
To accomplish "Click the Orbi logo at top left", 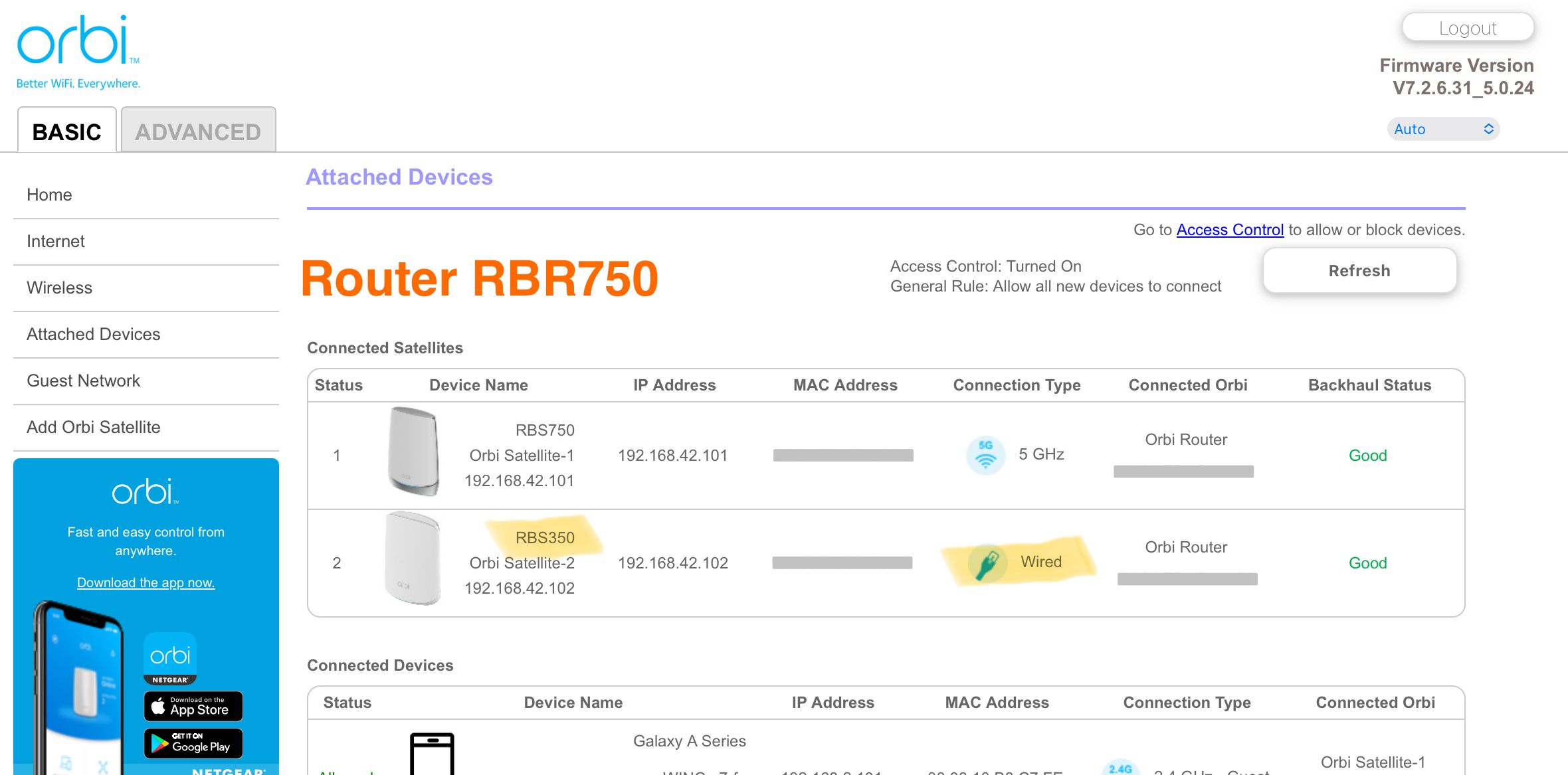I will tap(78, 51).
